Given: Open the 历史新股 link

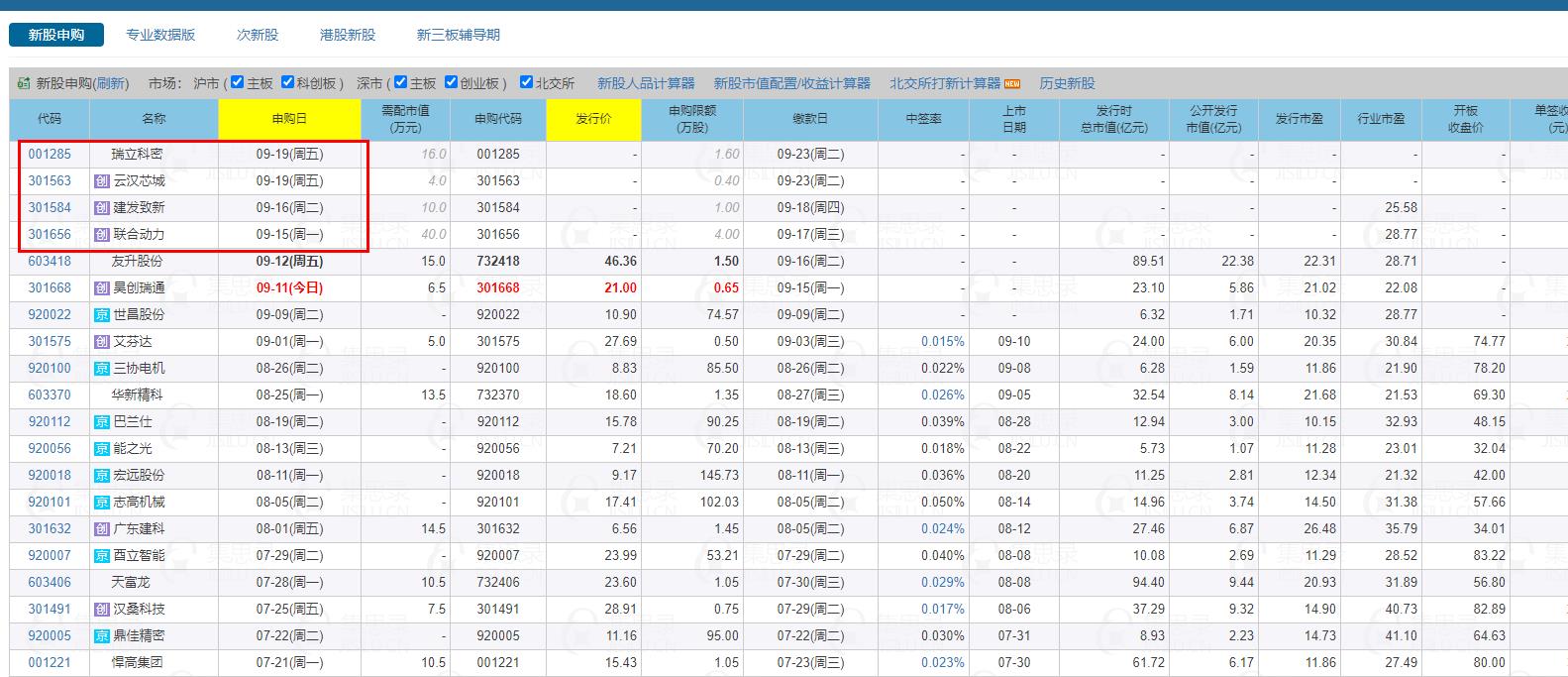Looking at the screenshot, I should pyautogui.click(x=1067, y=83).
